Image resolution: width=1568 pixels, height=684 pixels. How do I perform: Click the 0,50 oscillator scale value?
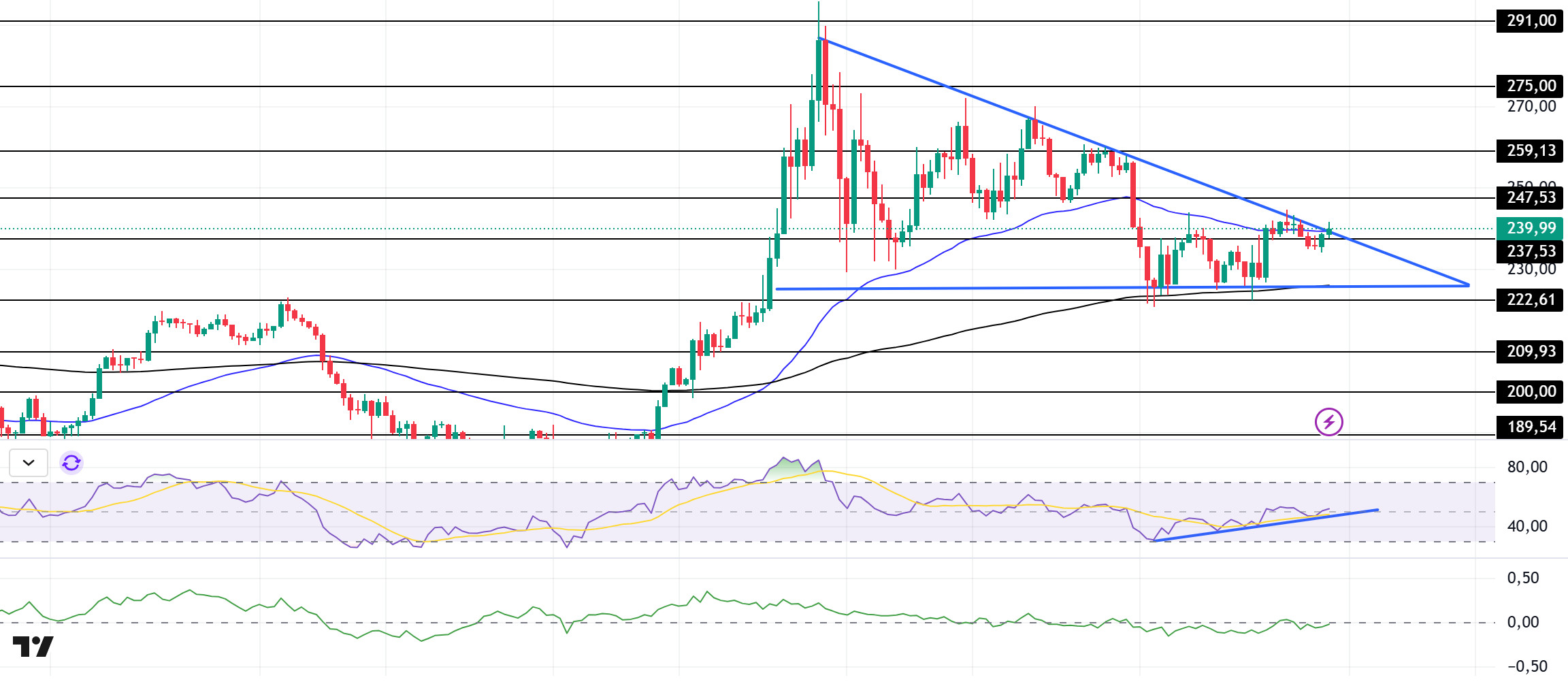click(1523, 578)
